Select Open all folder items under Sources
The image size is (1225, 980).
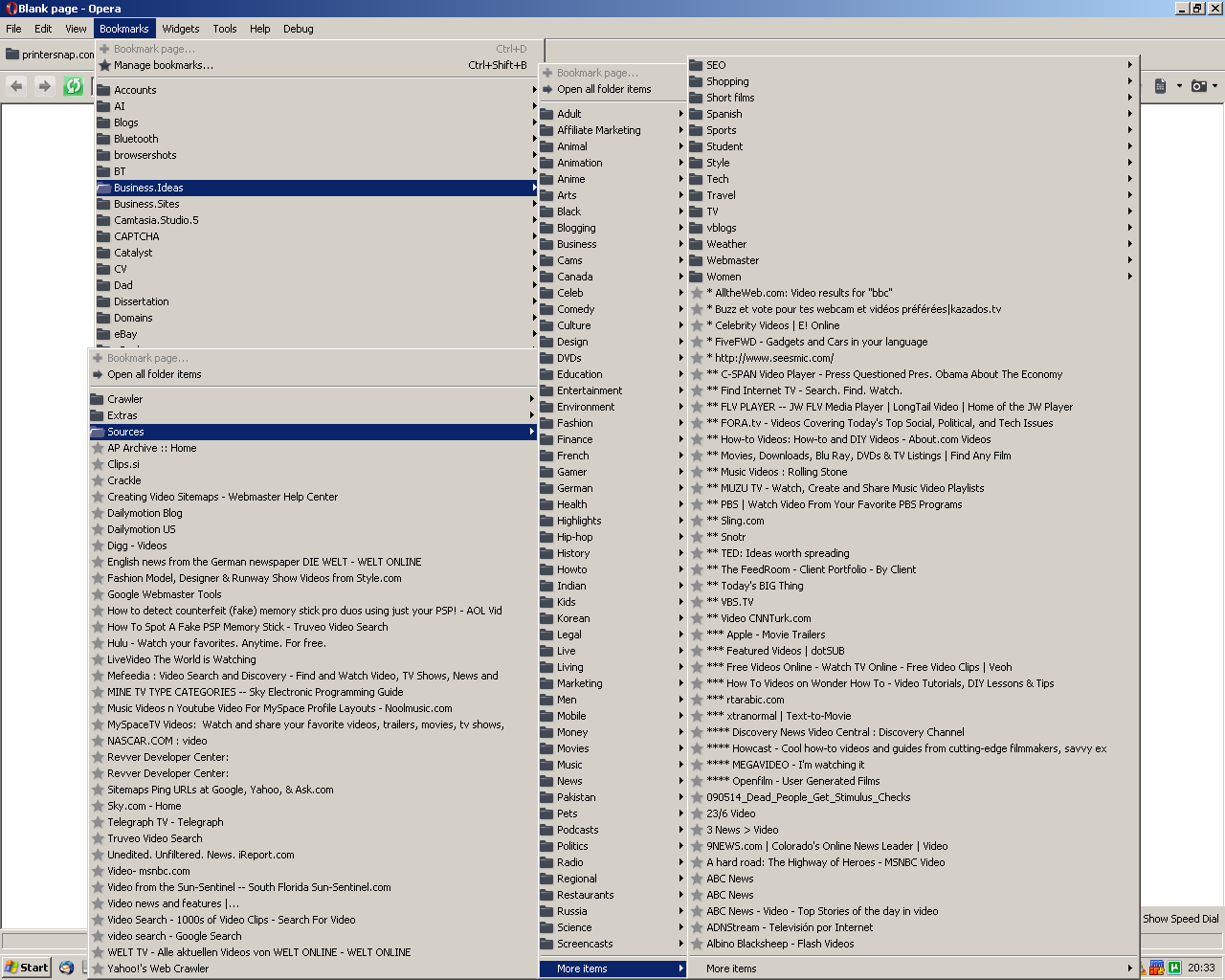pyautogui.click(x=154, y=374)
